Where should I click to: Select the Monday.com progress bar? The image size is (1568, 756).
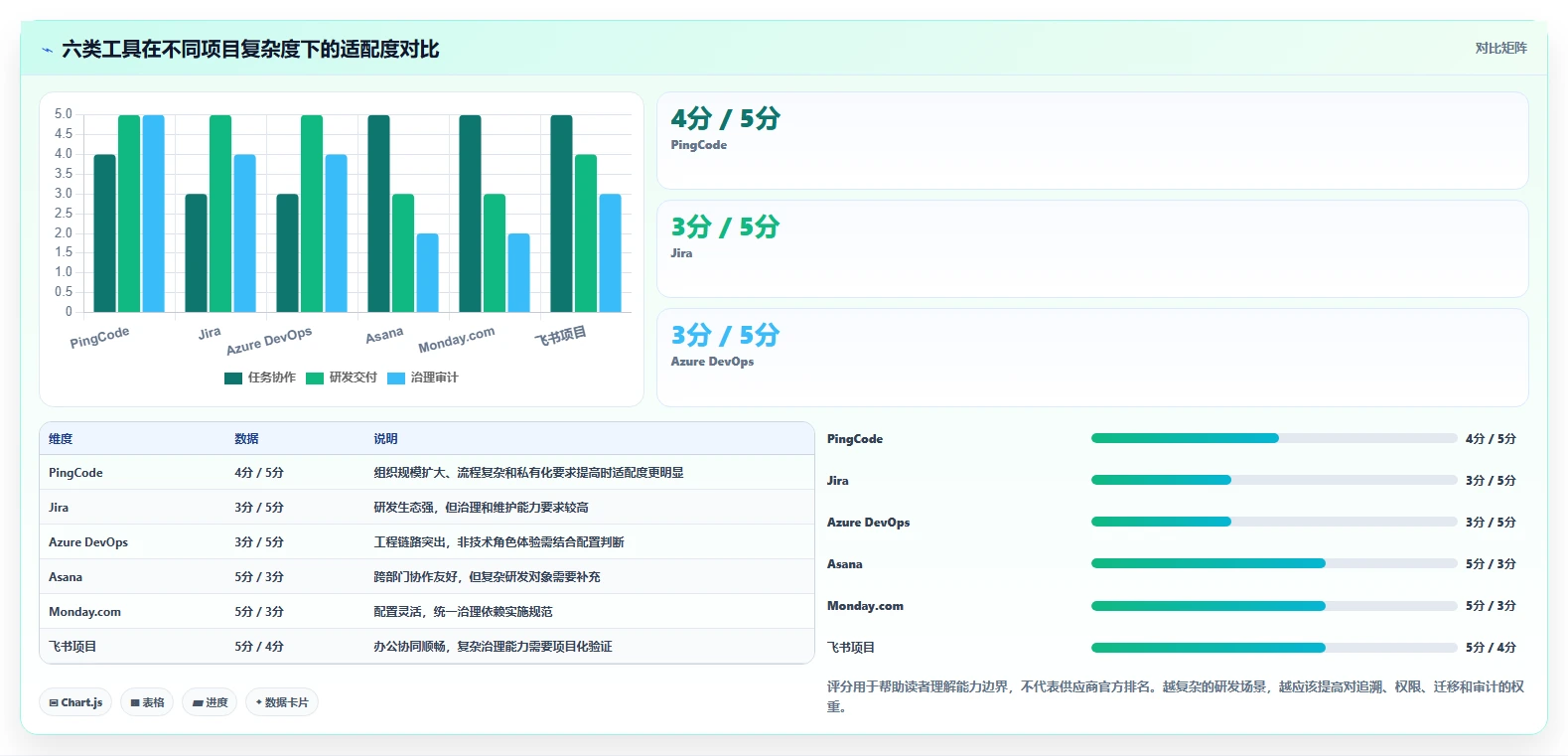(1274, 605)
